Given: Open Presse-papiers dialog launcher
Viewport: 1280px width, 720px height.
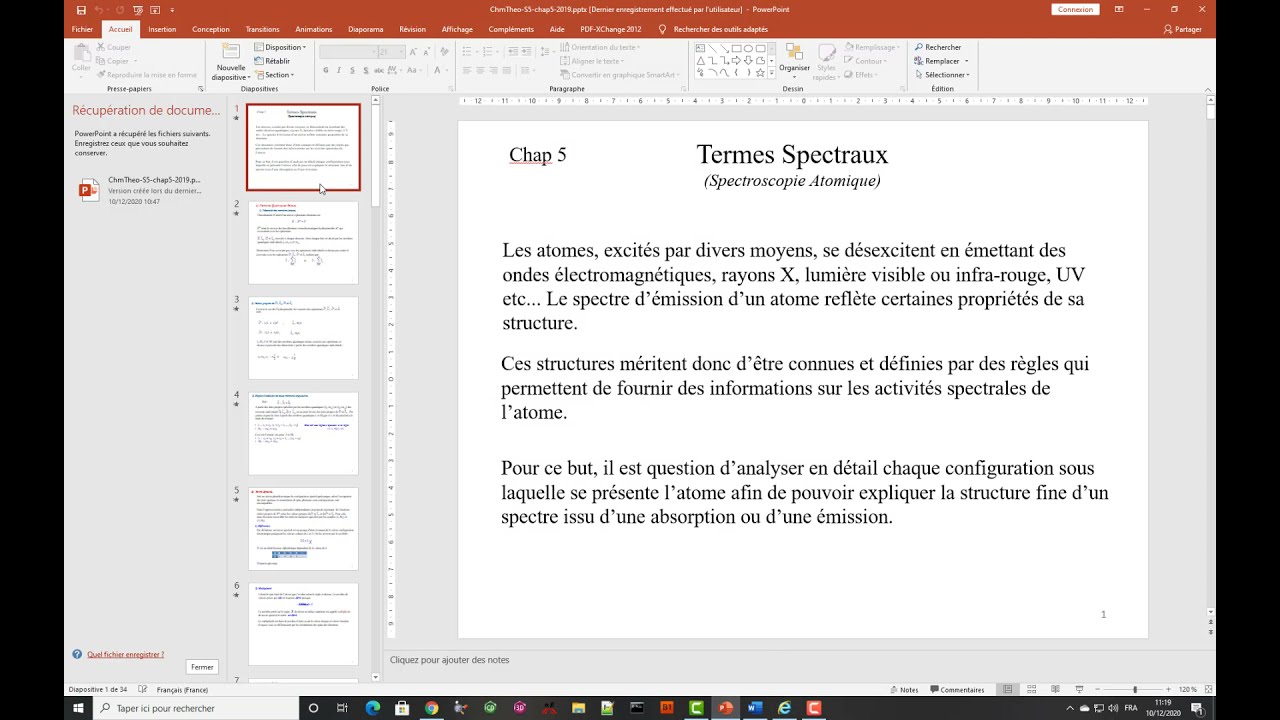Looking at the screenshot, I should (201, 89).
